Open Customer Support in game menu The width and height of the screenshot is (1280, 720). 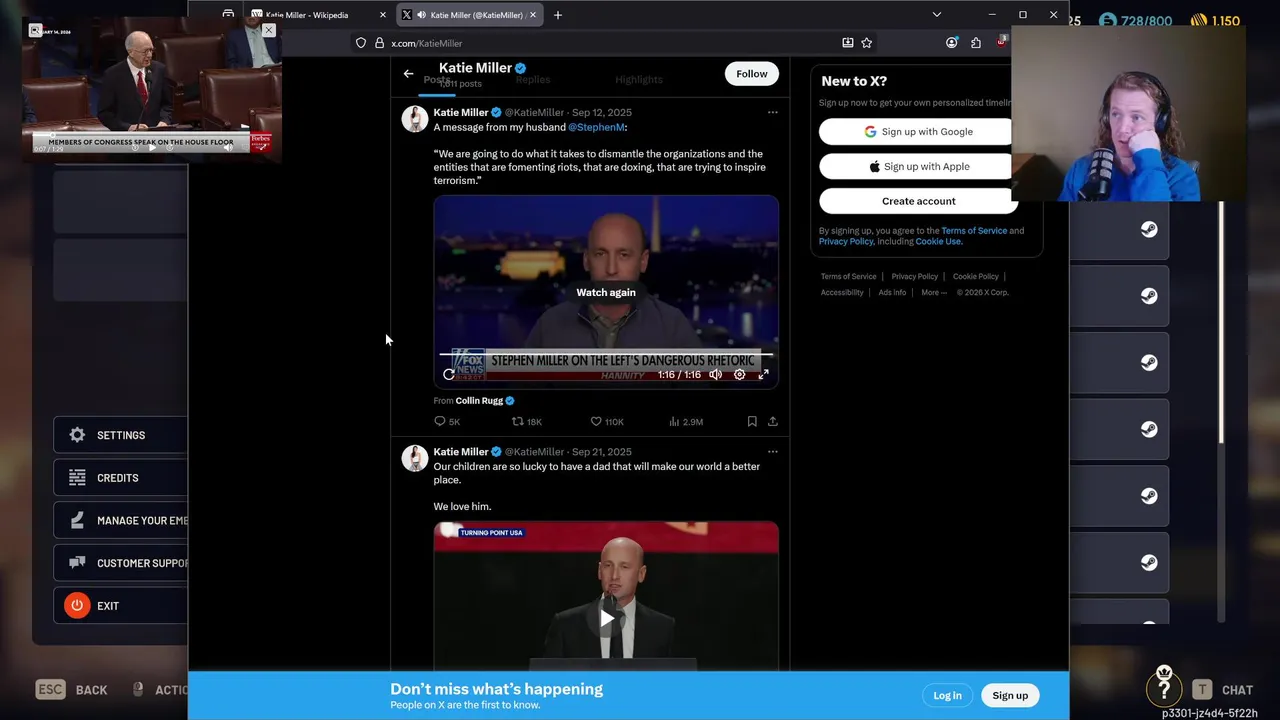point(120,563)
